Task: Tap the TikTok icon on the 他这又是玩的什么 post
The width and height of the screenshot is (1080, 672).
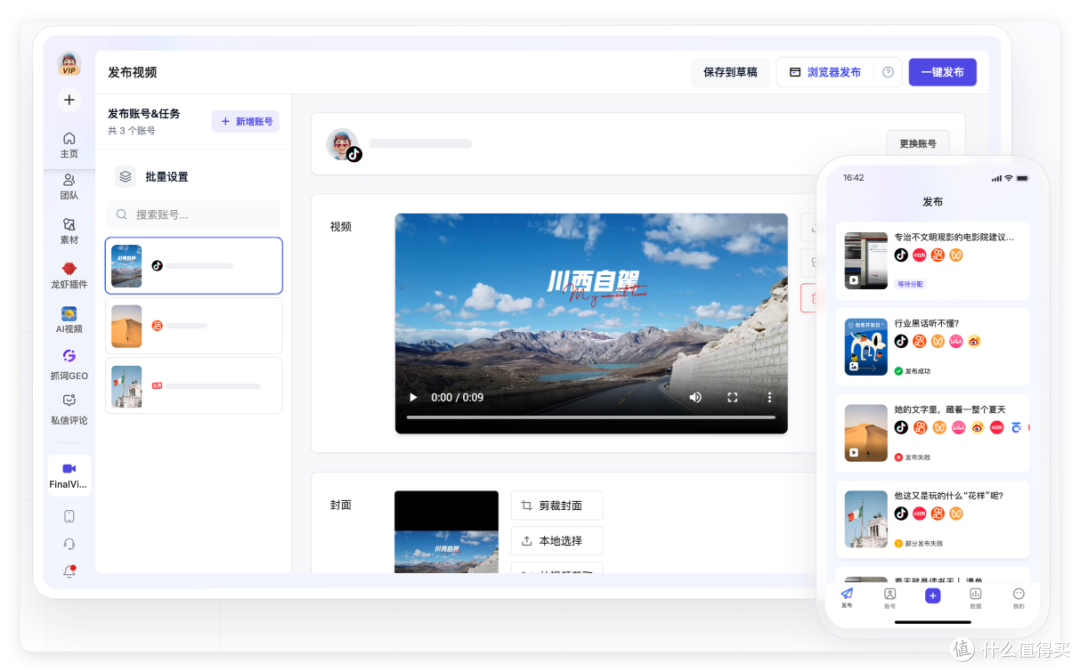Action: click(901, 513)
